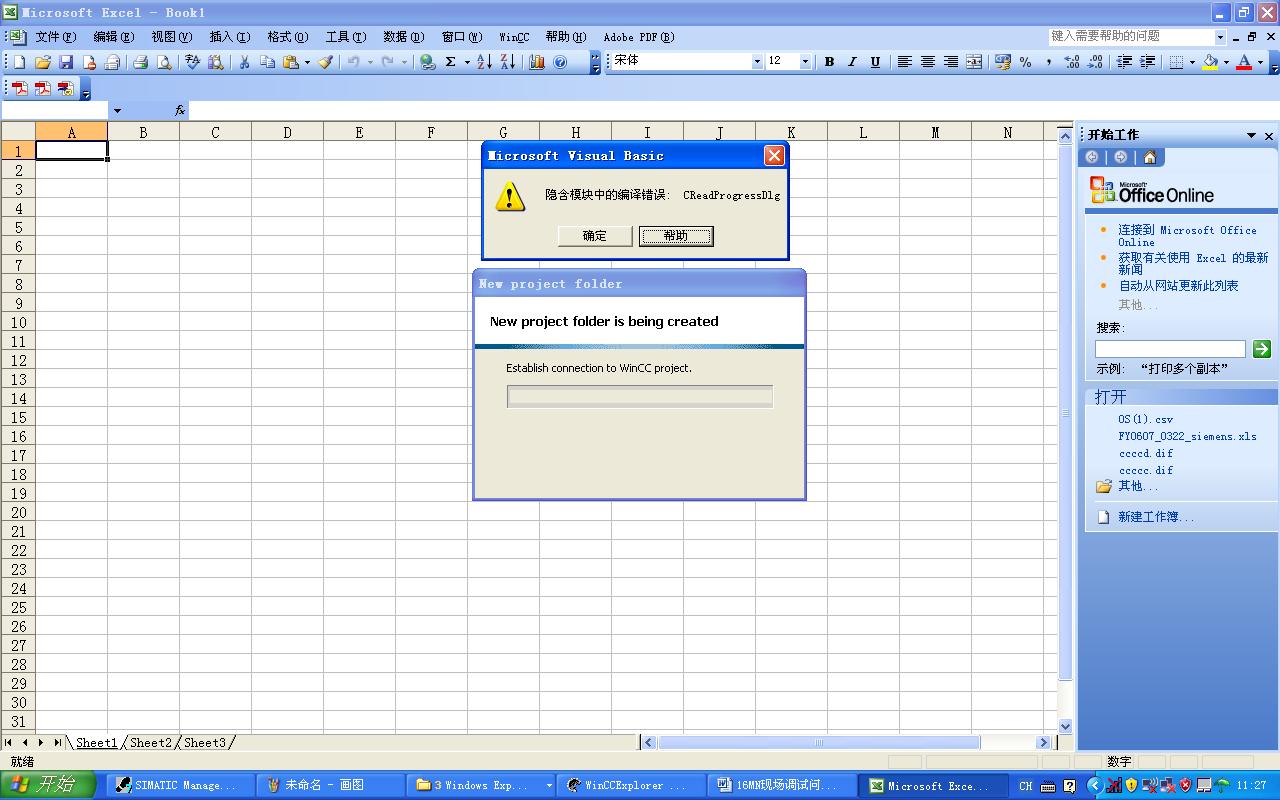Insert a hyperlink with the globe icon
1280x800 pixels.
pos(428,62)
